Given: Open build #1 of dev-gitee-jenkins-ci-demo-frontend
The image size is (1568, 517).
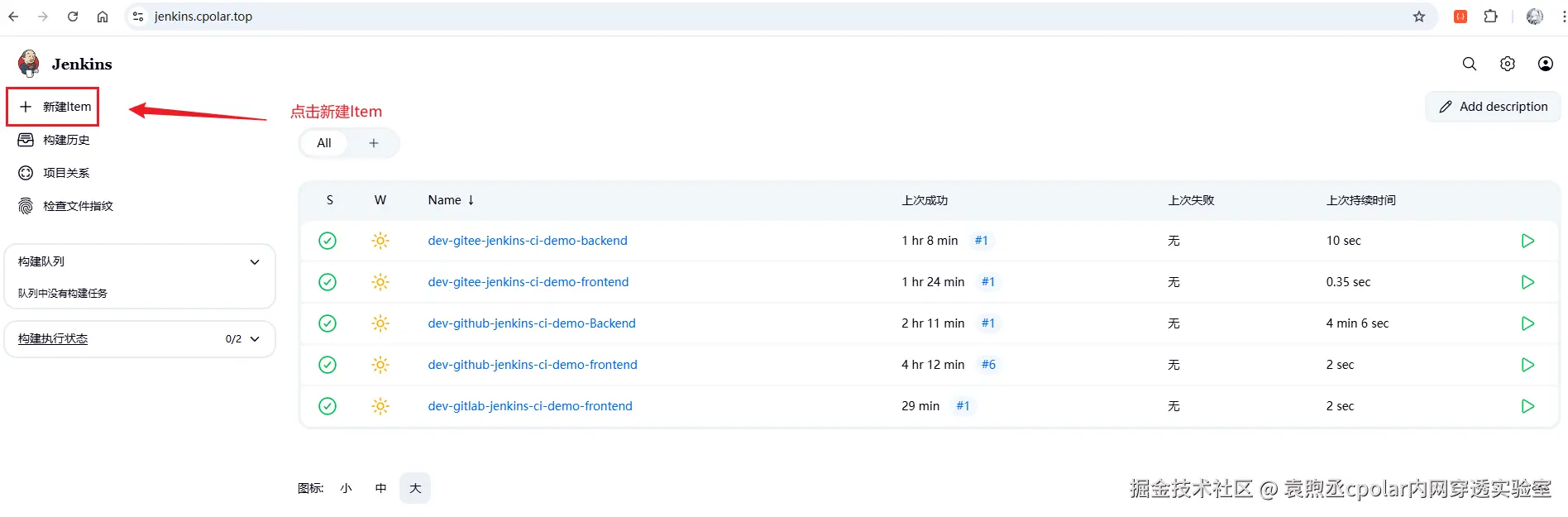Looking at the screenshot, I should 988,282.
